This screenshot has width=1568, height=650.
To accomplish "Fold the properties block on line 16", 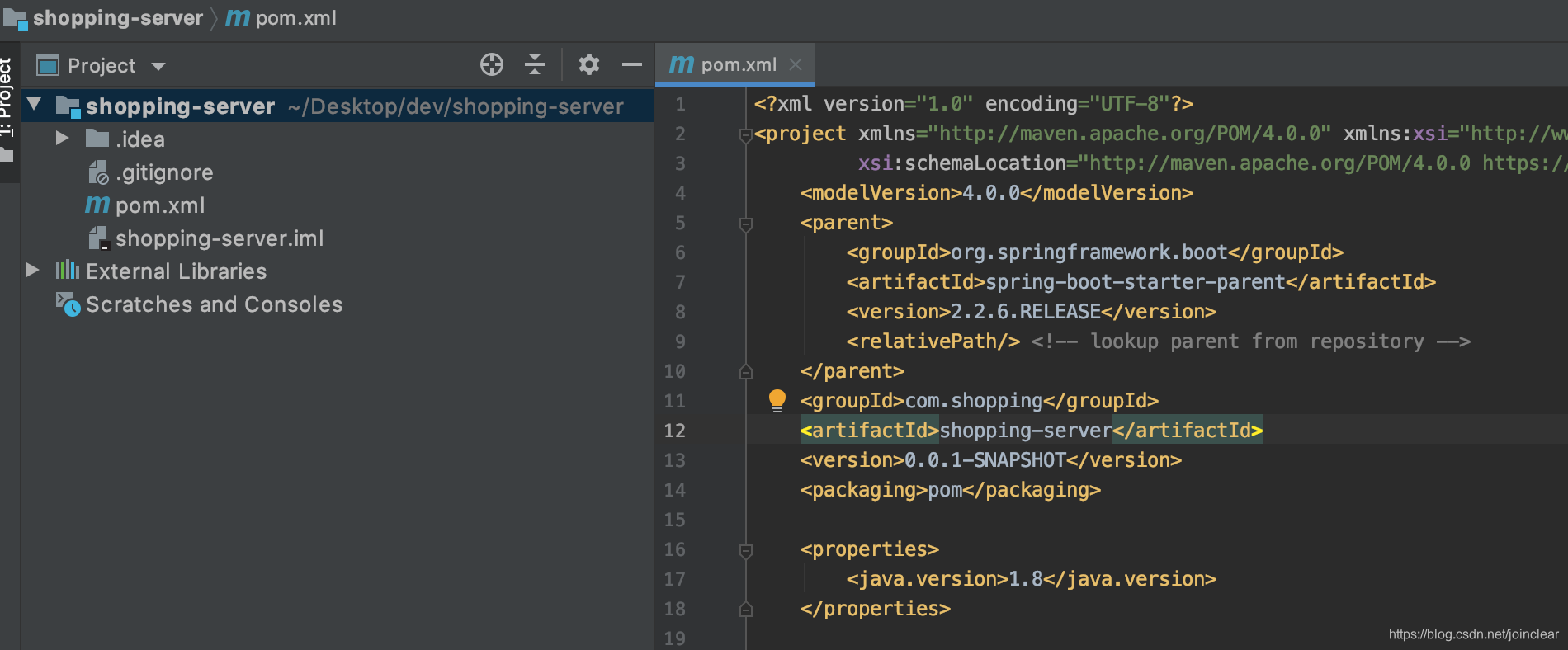I will click(x=746, y=550).
